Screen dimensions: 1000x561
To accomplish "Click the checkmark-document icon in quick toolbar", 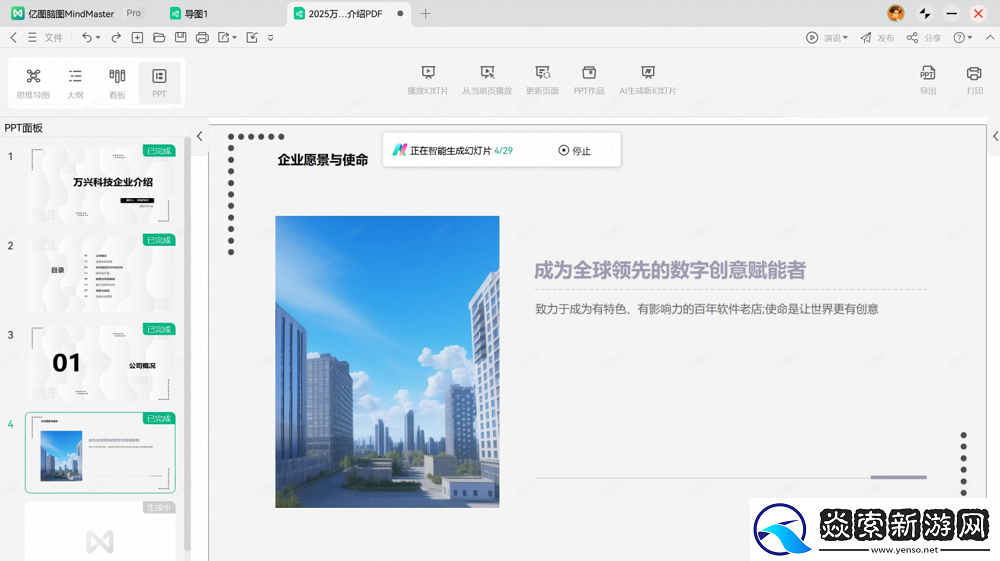I will 252,38.
